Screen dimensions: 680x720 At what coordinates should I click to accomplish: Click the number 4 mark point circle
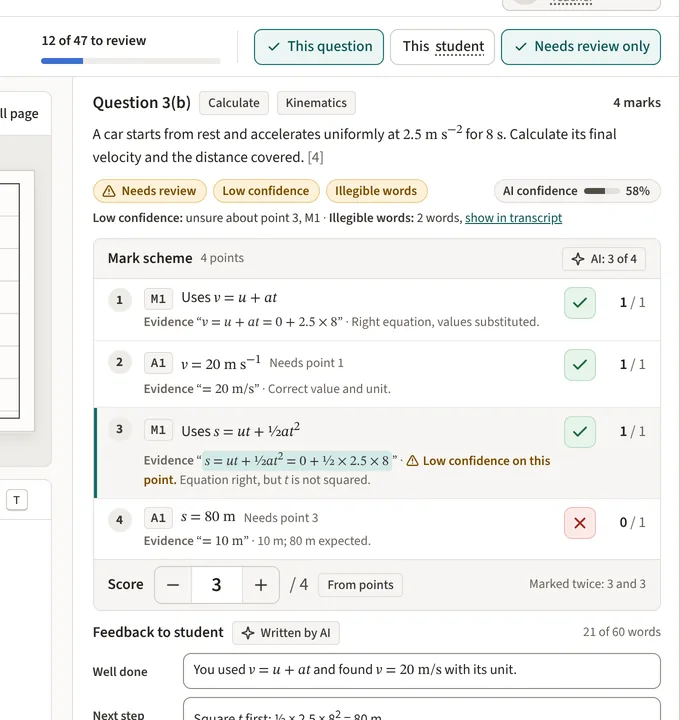pyautogui.click(x=120, y=520)
